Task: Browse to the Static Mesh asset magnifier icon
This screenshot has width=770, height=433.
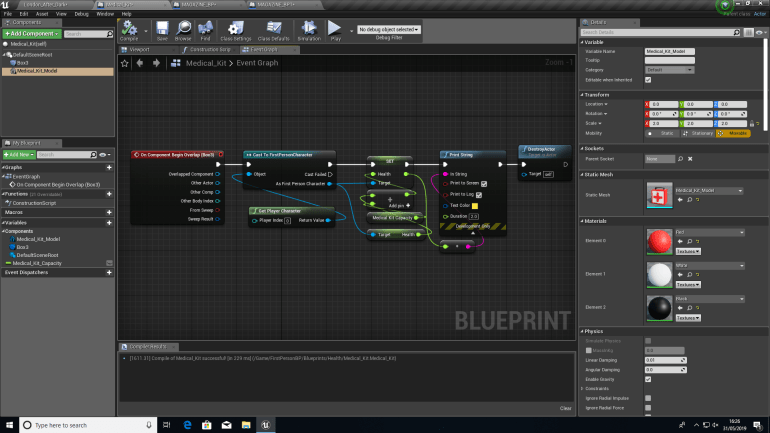Action: (689, 200)
